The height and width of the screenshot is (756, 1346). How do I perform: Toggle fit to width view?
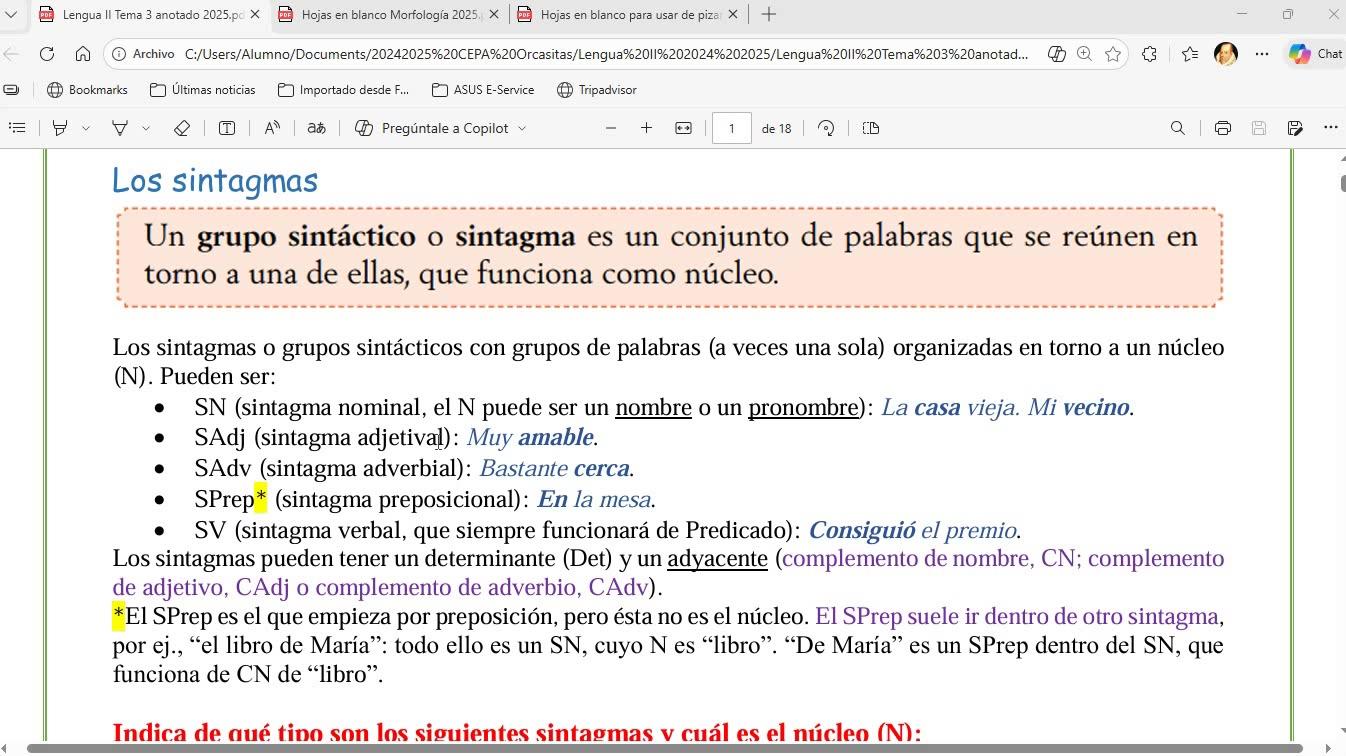tap(684, 128)
